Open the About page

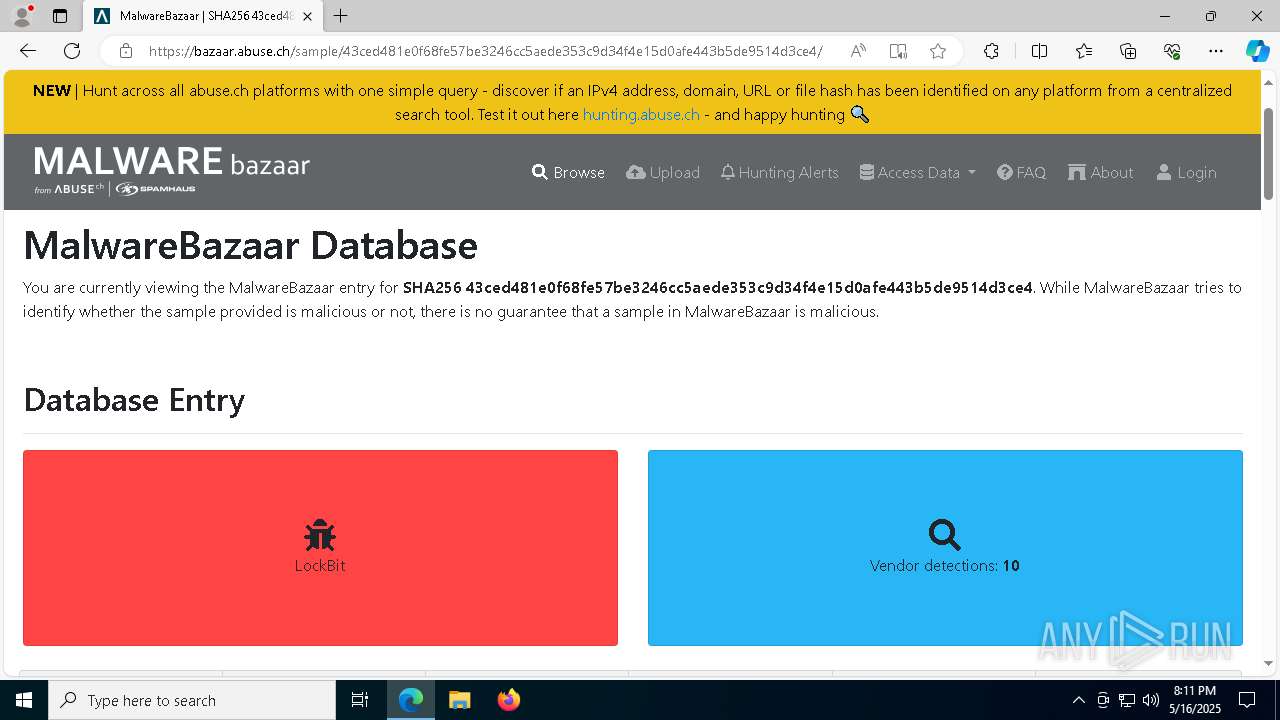[1101, 172]
